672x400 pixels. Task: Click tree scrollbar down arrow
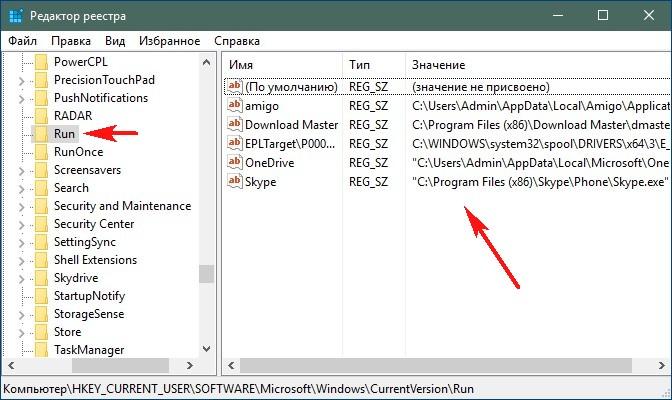(206, 349)
